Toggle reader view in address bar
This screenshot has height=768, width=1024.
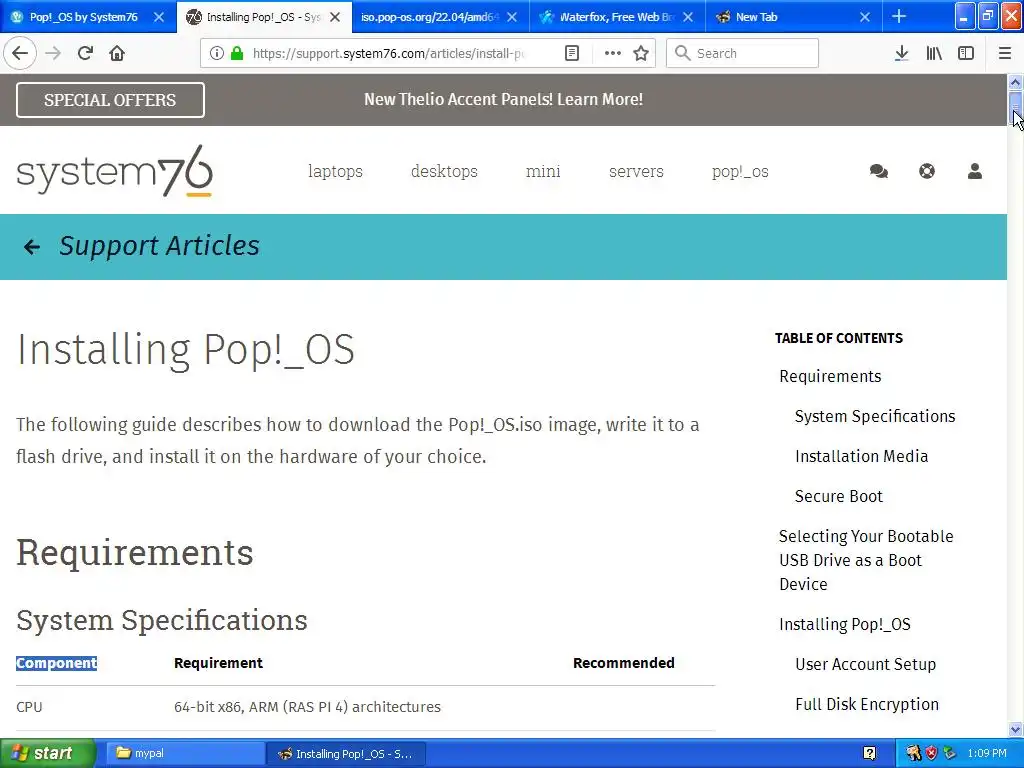[x=571, y=54]
